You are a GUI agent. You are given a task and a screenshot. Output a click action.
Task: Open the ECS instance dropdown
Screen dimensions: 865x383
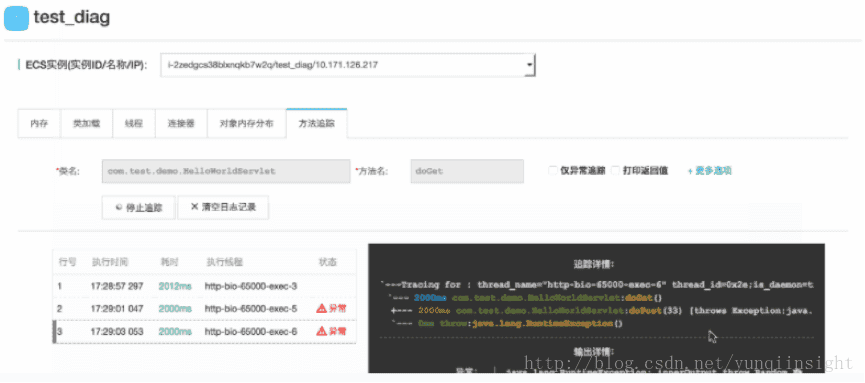(x=348, y=65)
